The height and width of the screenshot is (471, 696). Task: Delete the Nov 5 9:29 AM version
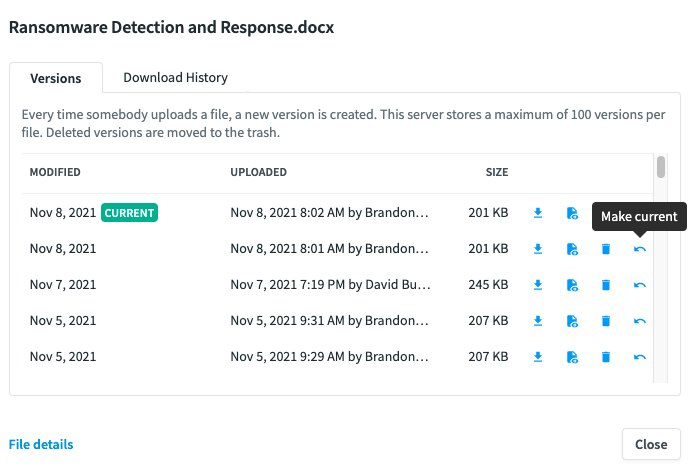tap(605, 357)
